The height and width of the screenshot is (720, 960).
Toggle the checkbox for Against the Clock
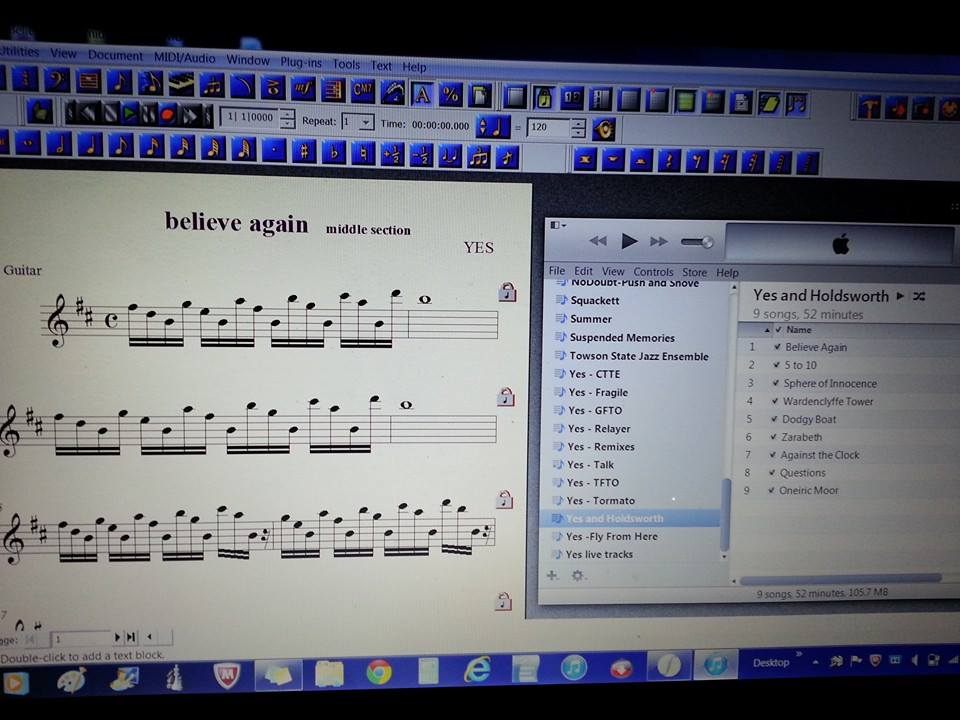click(773, 455)
